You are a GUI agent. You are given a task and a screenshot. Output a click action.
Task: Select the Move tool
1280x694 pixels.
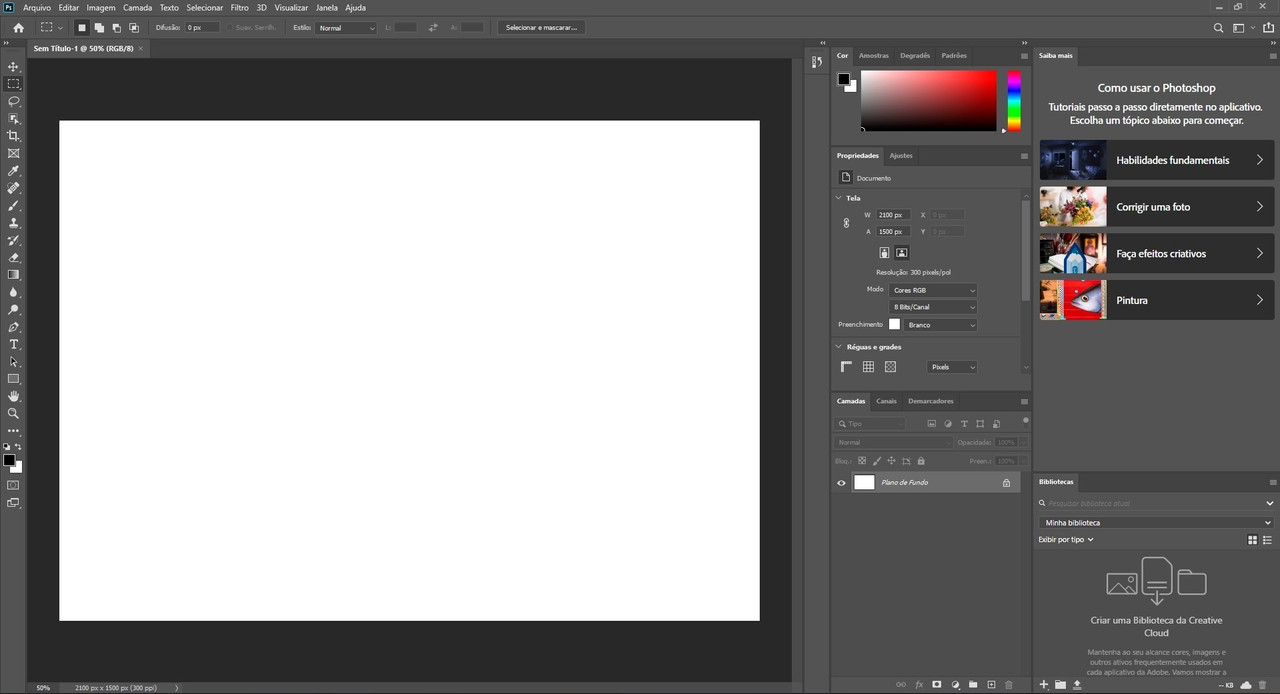[x=13, y=67]
